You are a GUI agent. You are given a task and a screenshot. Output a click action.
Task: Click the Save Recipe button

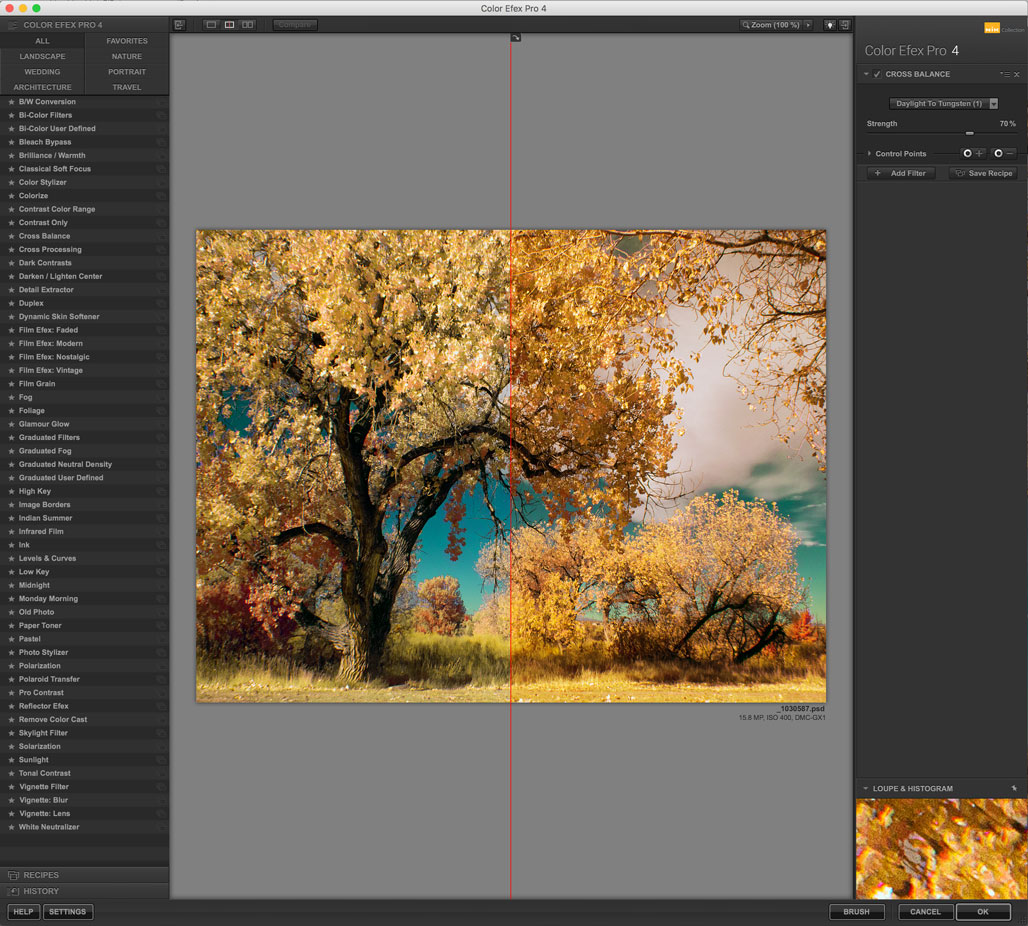click(x=983, y=173)
